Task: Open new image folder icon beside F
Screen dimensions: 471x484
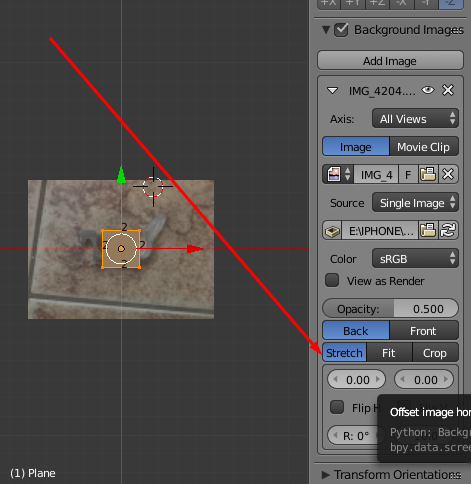Action: tap(428, 174)
